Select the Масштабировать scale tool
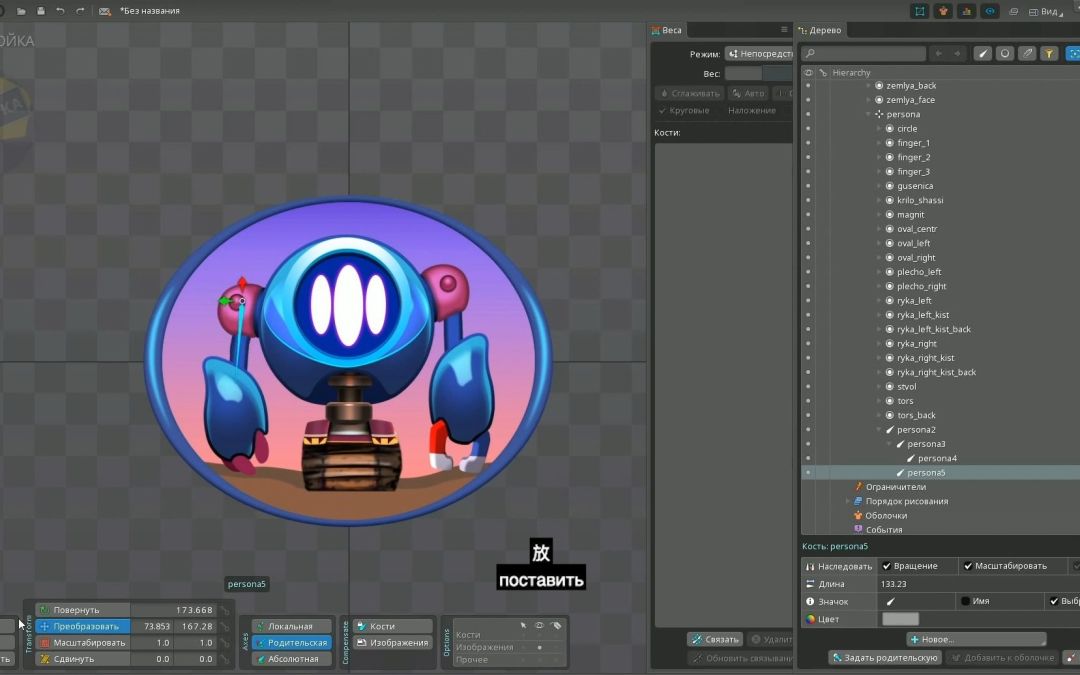1080x675 pixels. (82, 643)
